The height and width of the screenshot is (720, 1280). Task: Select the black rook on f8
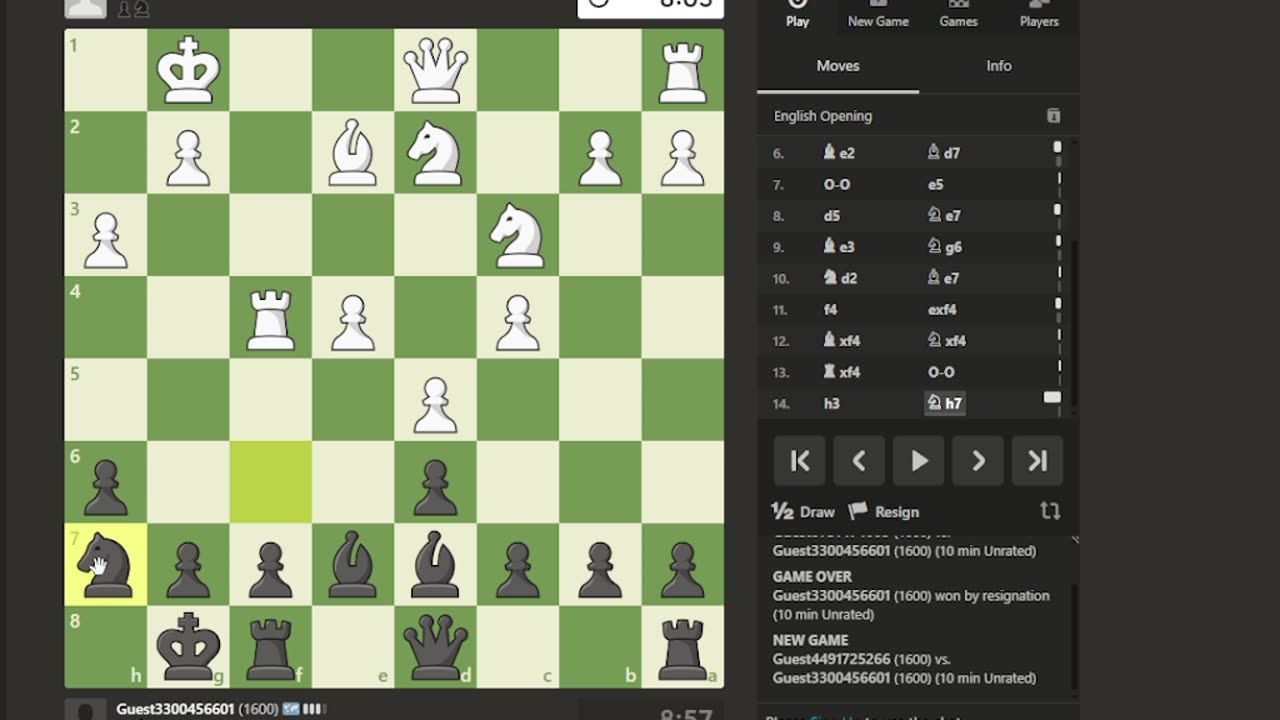270,647
